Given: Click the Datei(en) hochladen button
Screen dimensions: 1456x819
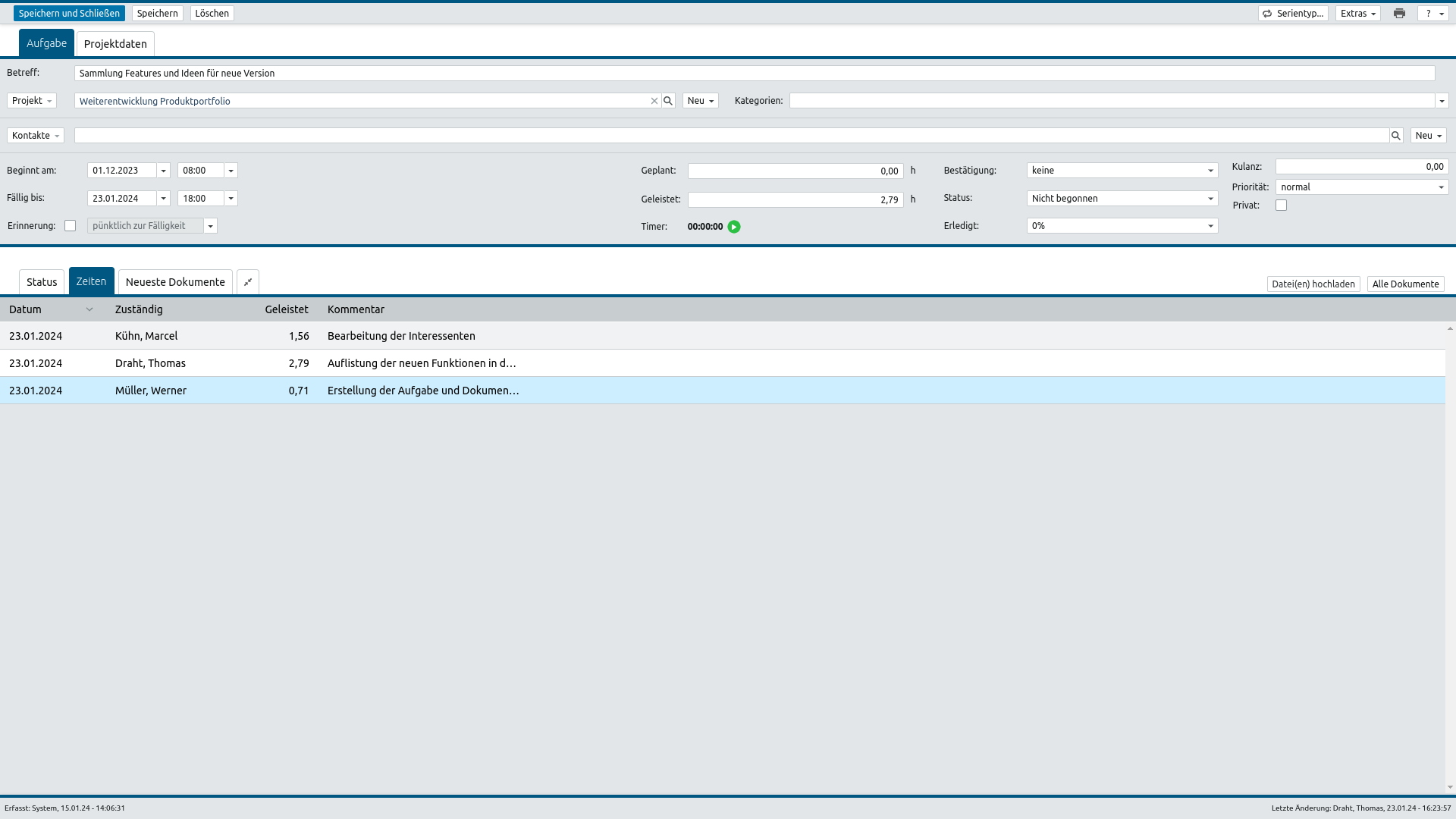Looking at the screenshot, I should click(x=1313, y=284).
